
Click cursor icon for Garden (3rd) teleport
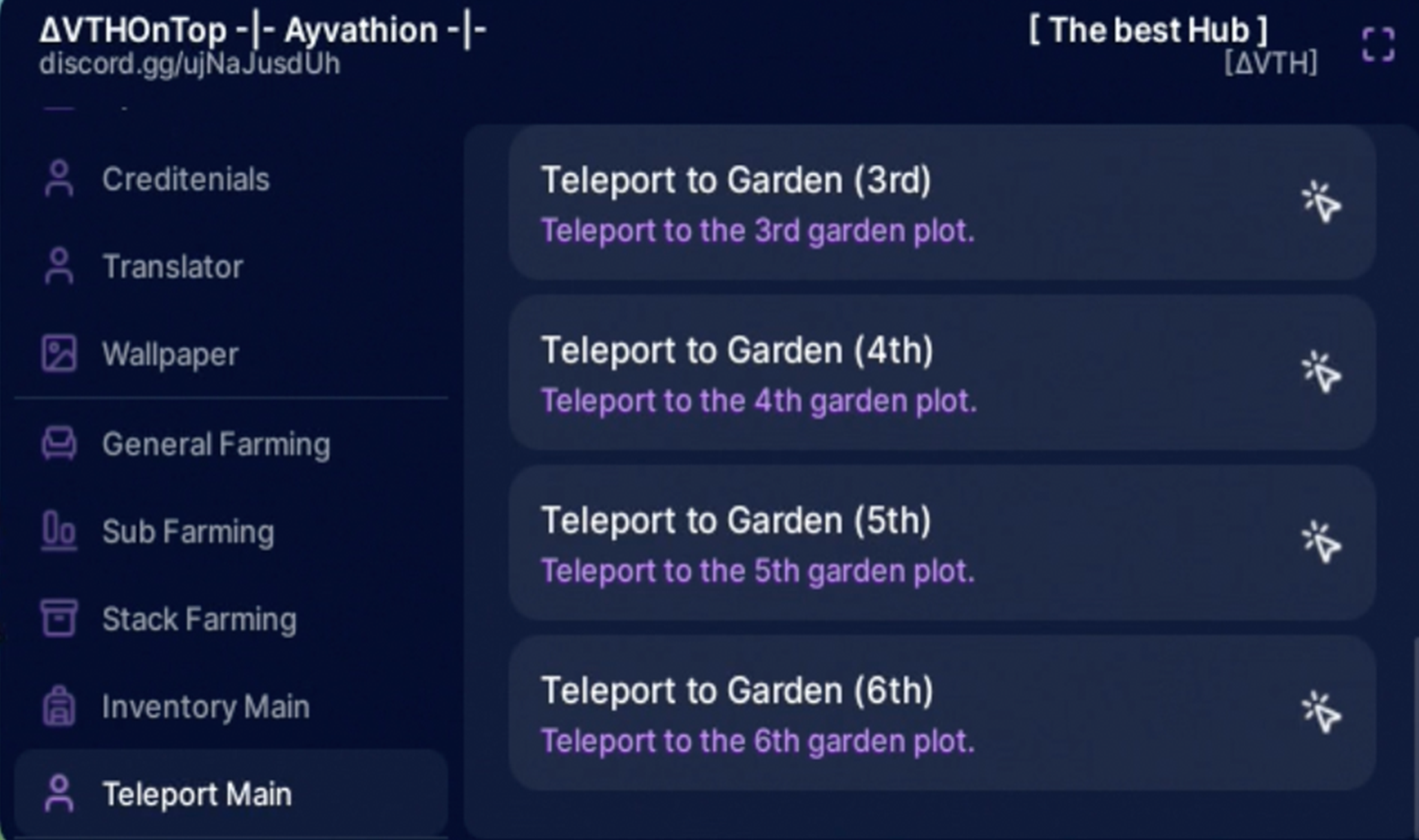[1321, 202]
